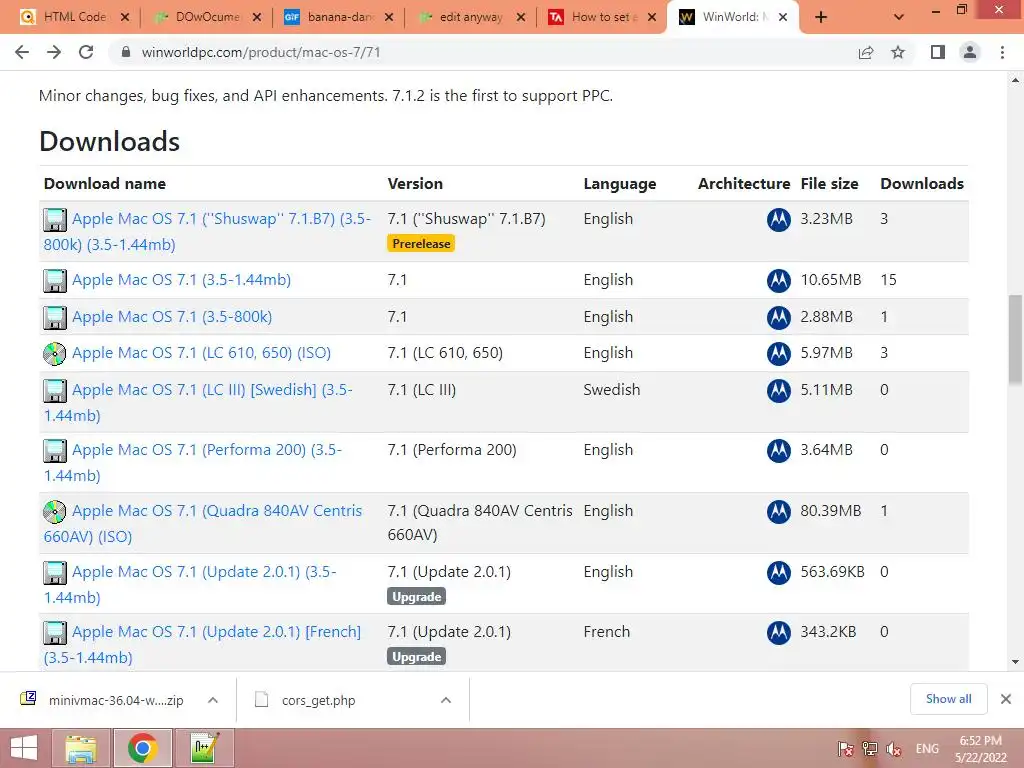Viewport: 1024px width, 768px height.
Task: Click the Swedish language cell
Action: coord(611,390)
